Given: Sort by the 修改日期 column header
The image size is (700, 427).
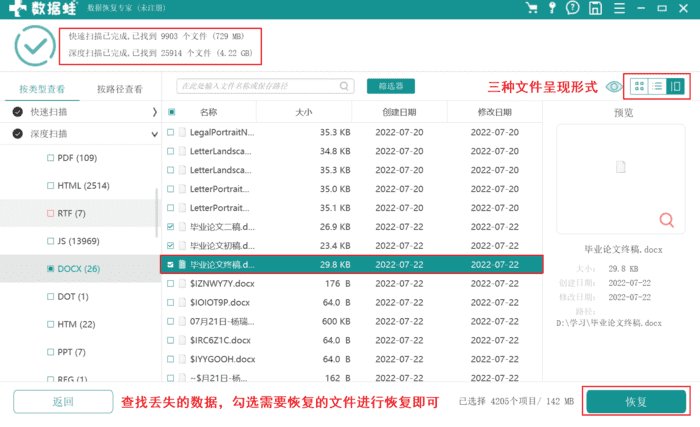Looking at the screenshot, I should pos(495,112).
